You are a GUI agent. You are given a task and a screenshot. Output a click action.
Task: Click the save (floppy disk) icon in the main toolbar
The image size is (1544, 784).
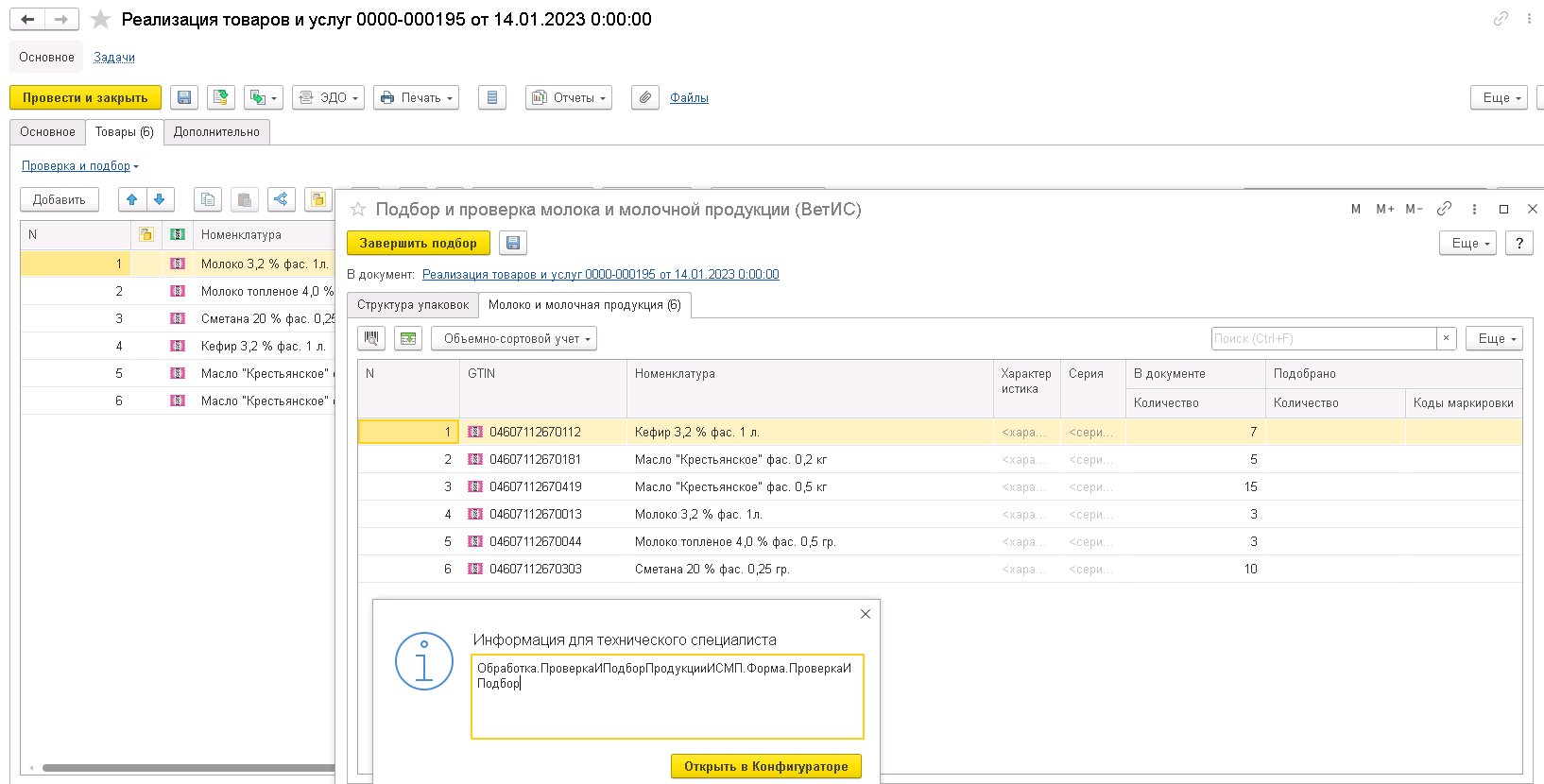(184, 97)
